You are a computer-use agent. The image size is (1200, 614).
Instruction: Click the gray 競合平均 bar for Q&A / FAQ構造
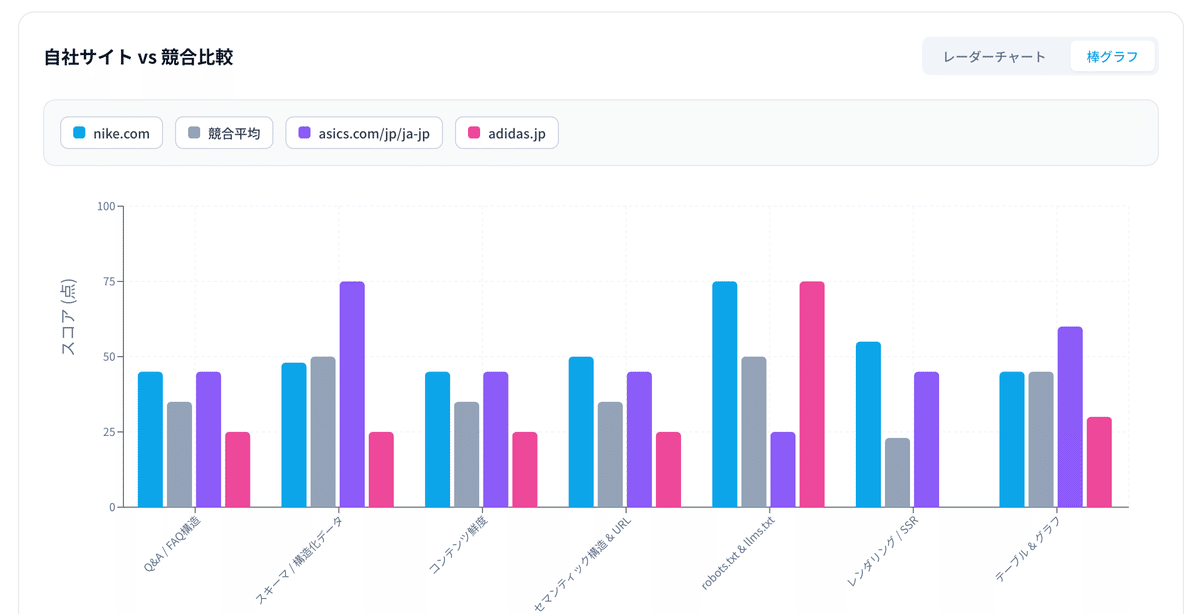click(x=179, y=454)
